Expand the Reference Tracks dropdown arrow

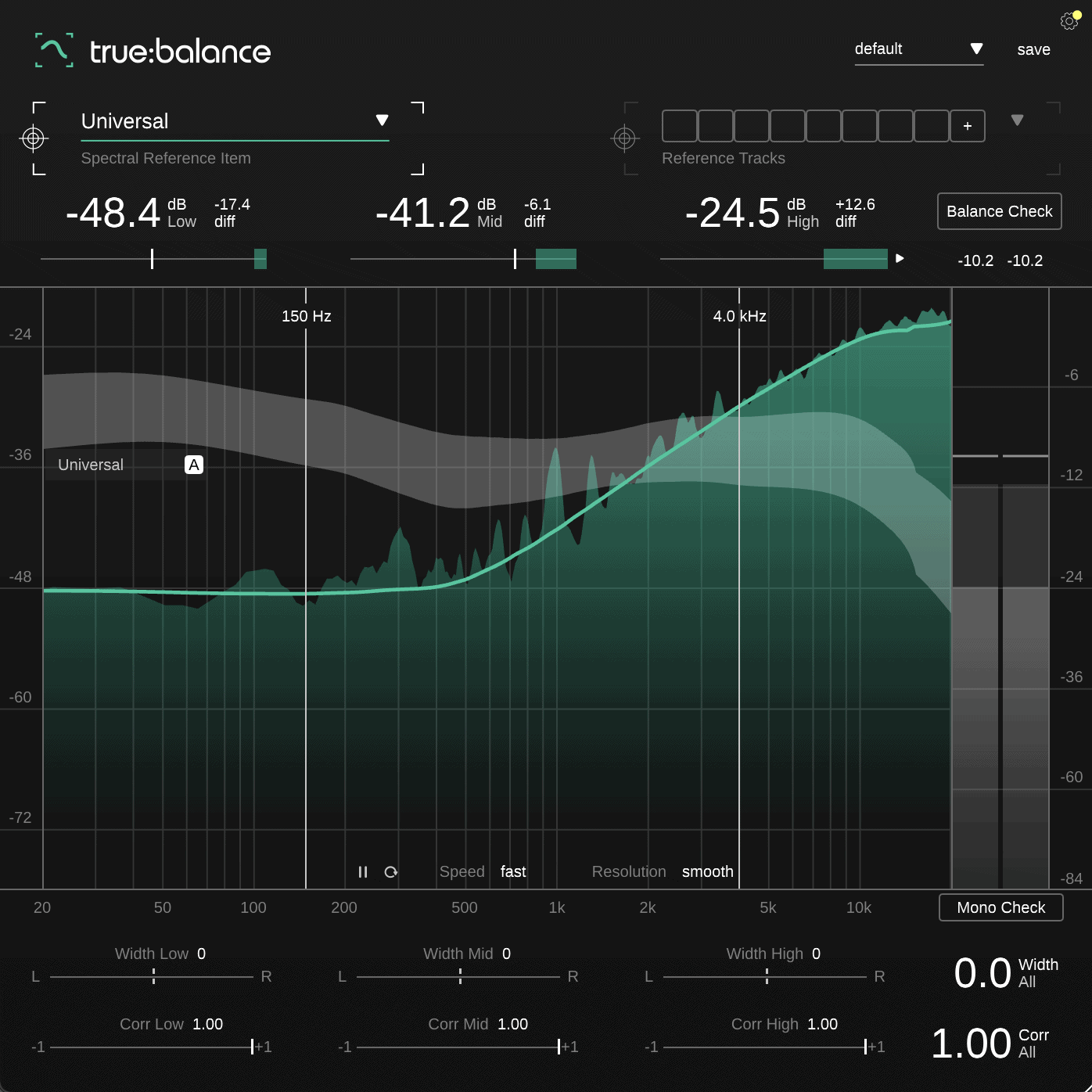(1018, 121)
